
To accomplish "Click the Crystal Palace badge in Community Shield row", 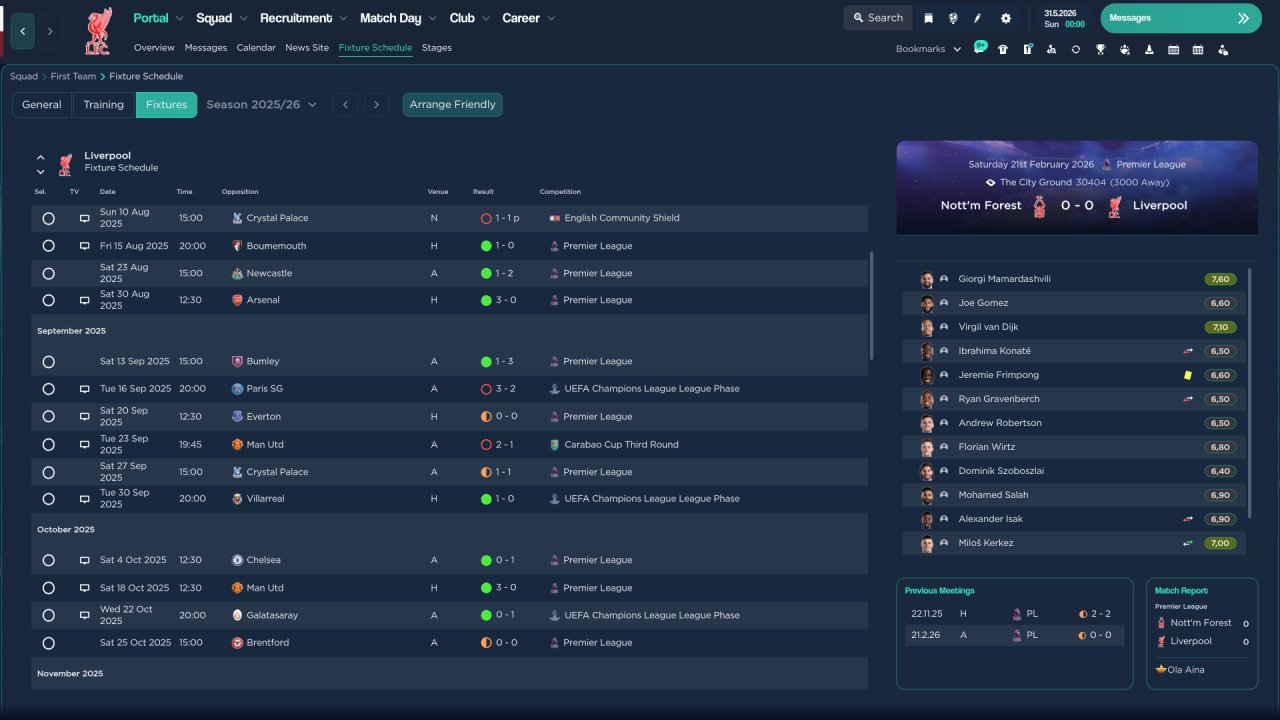I will coord(237,218).
